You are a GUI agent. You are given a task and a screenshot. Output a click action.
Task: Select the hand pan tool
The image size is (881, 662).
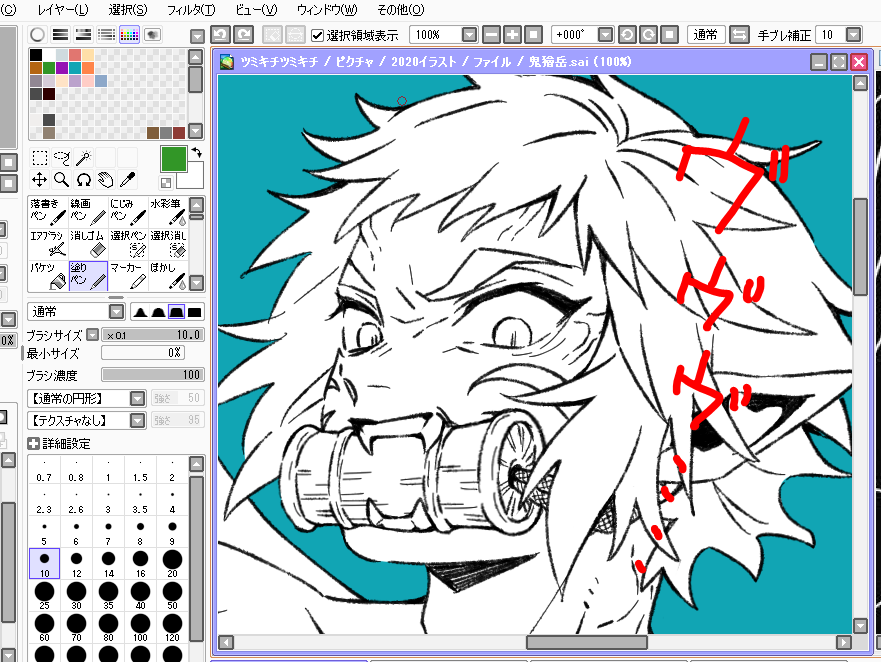105,179
